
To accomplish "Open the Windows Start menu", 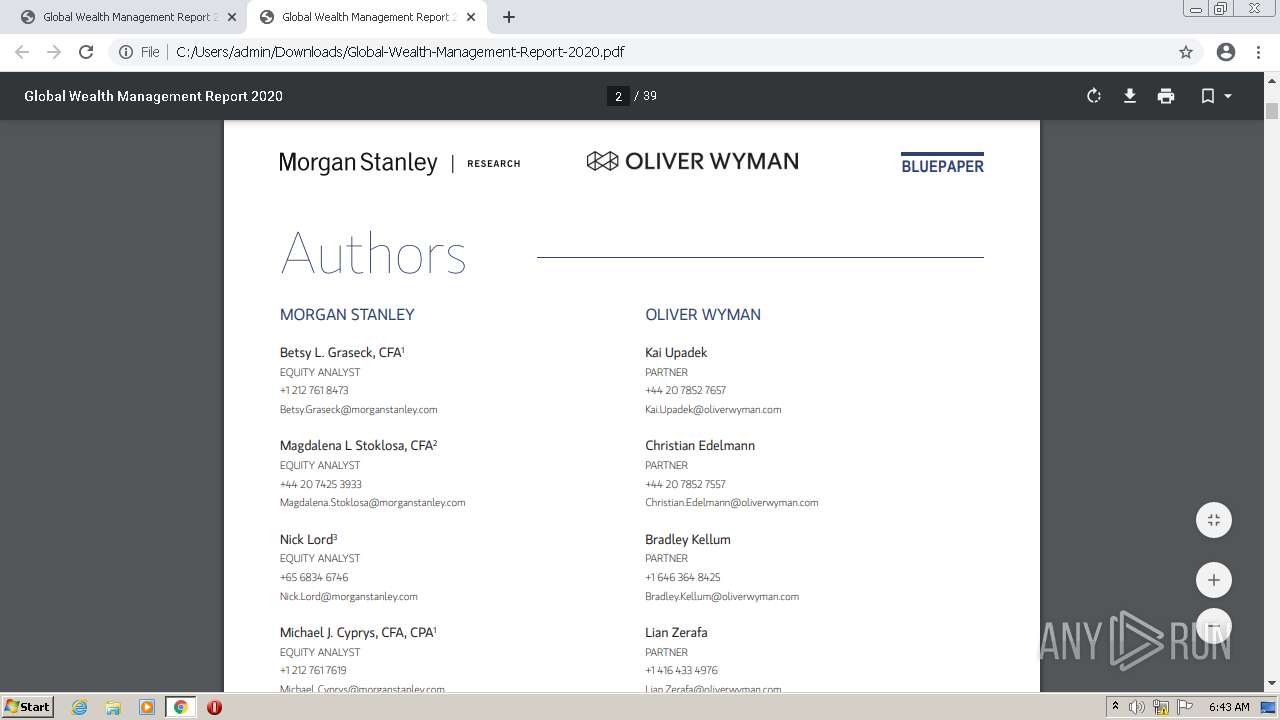I will pyautogui.click(x=28, y=706).
